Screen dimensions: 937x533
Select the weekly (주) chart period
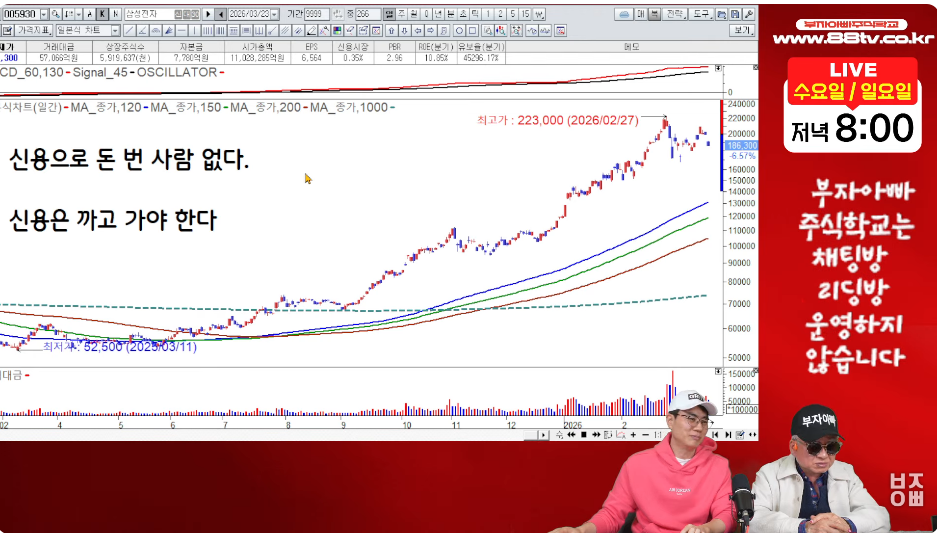point(402,14)
